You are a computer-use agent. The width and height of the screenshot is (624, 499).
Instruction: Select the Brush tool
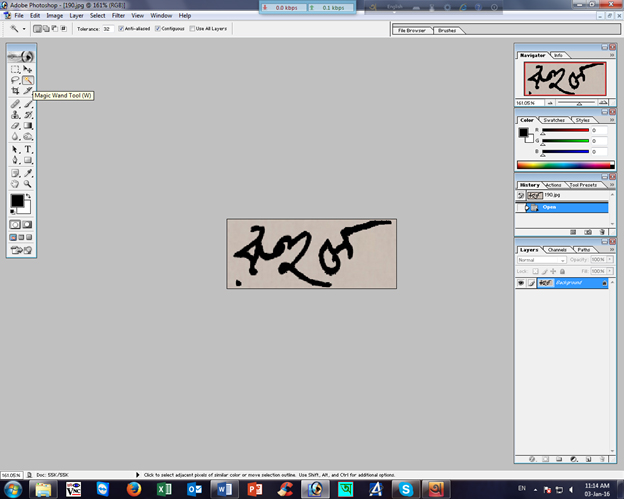pos(27,104)
